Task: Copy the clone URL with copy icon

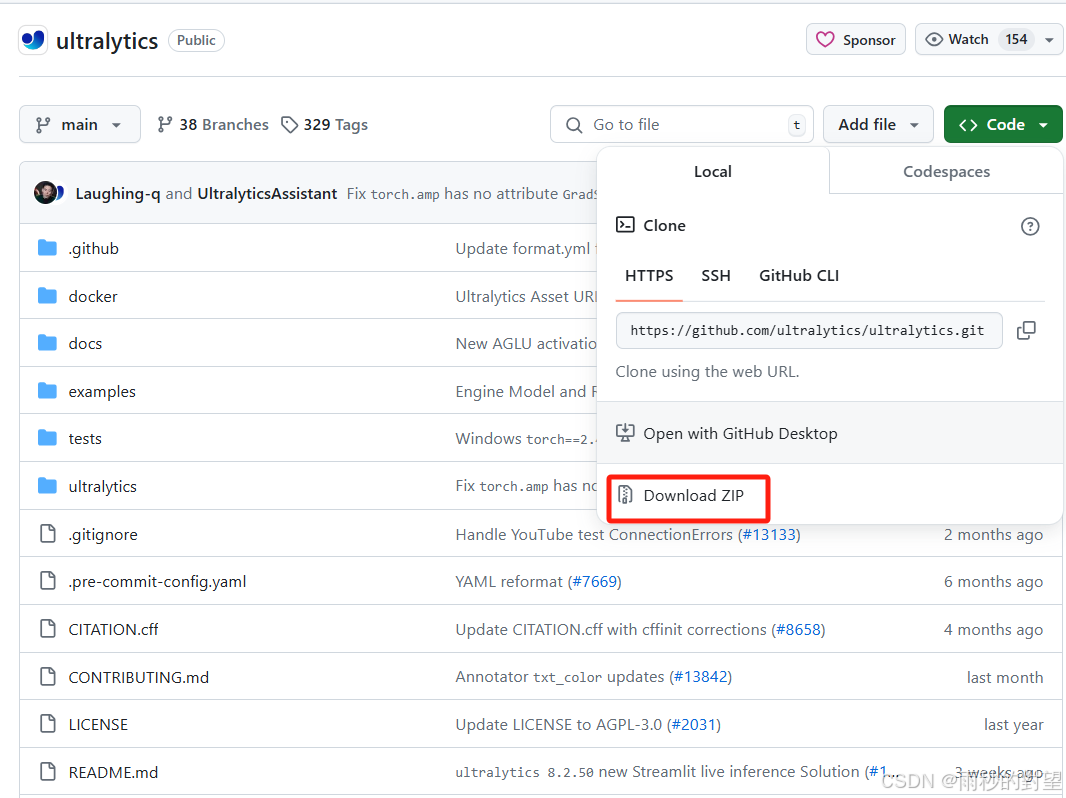Action: (x=1026, y=330)
